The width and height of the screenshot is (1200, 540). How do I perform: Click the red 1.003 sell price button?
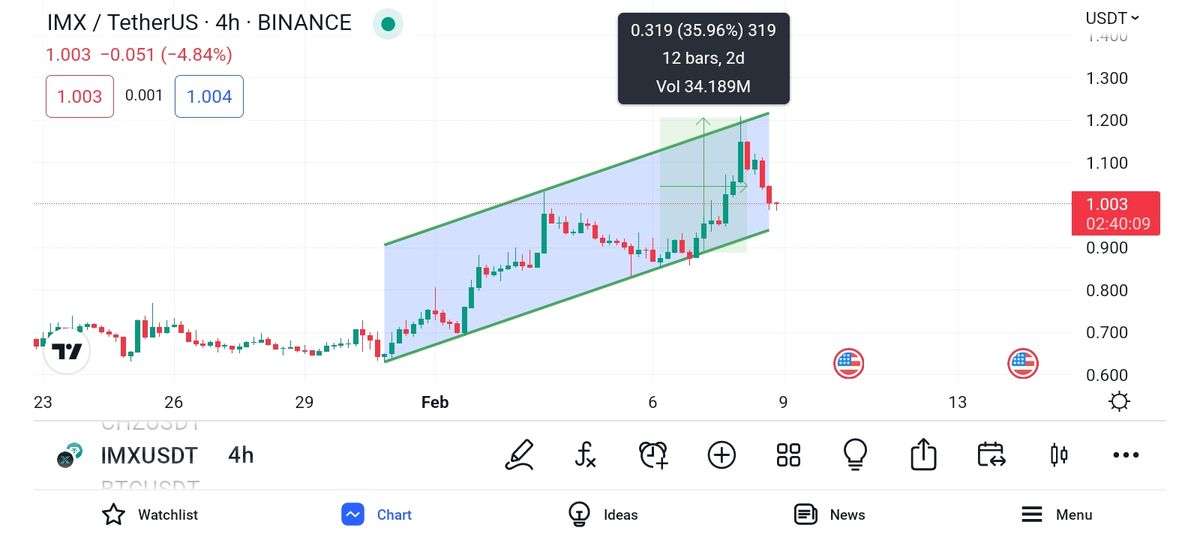point(80,97)
